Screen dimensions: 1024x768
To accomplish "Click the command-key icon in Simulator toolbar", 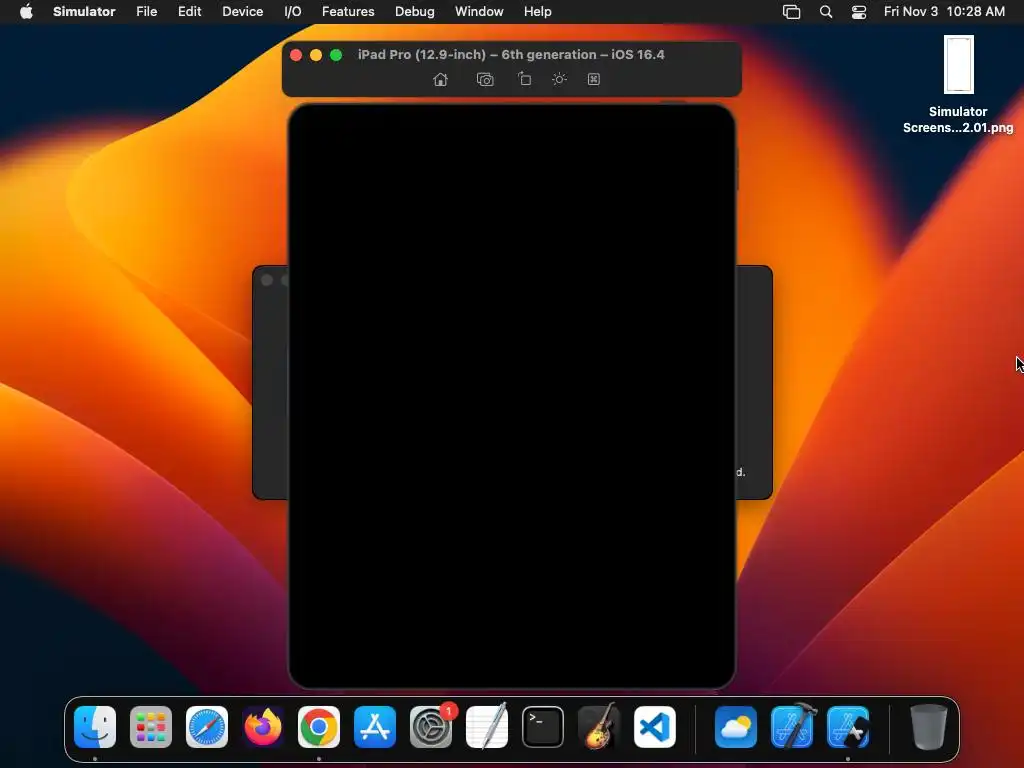I will pyautogui.click(x=594, y=79).
